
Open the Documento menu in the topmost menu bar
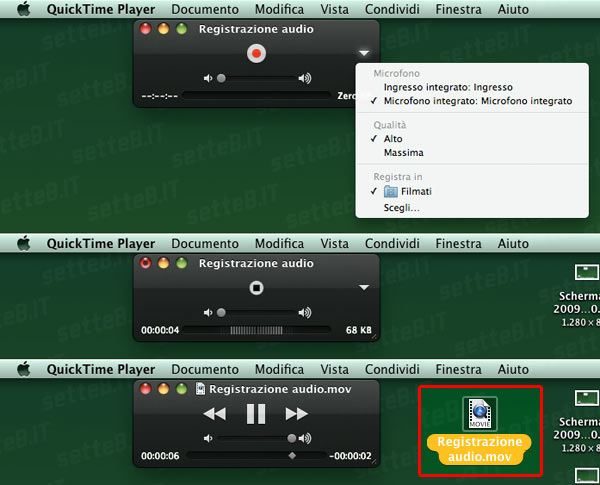coord(205,8)
